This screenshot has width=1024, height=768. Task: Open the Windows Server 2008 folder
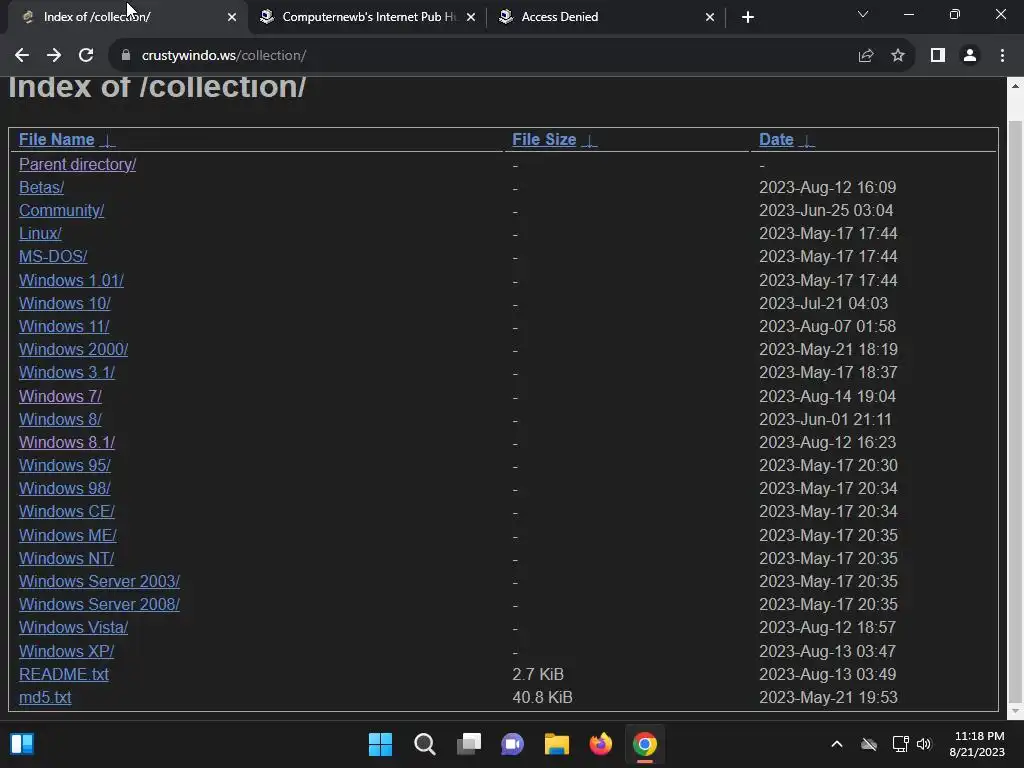99,604
